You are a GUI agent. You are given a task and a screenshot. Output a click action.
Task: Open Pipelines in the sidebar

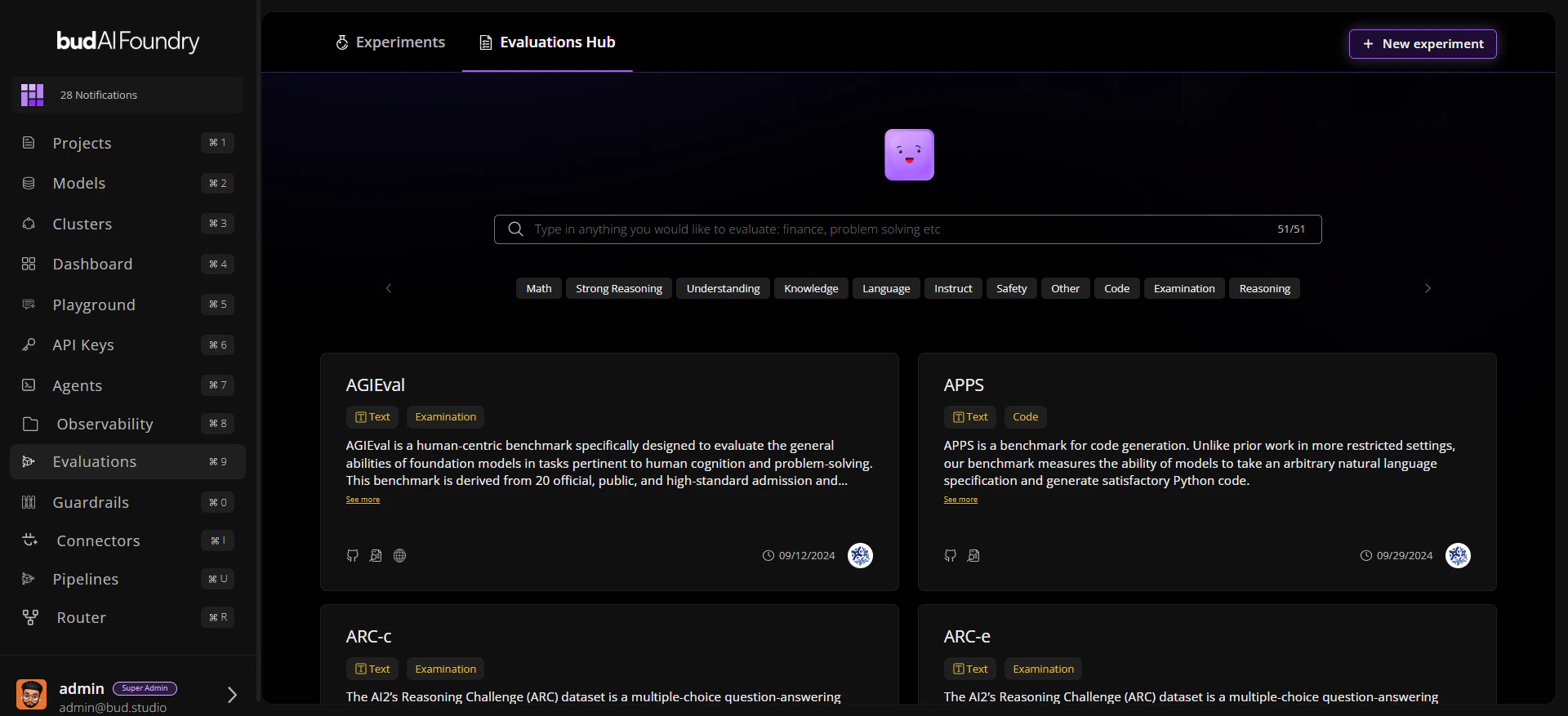127,579
